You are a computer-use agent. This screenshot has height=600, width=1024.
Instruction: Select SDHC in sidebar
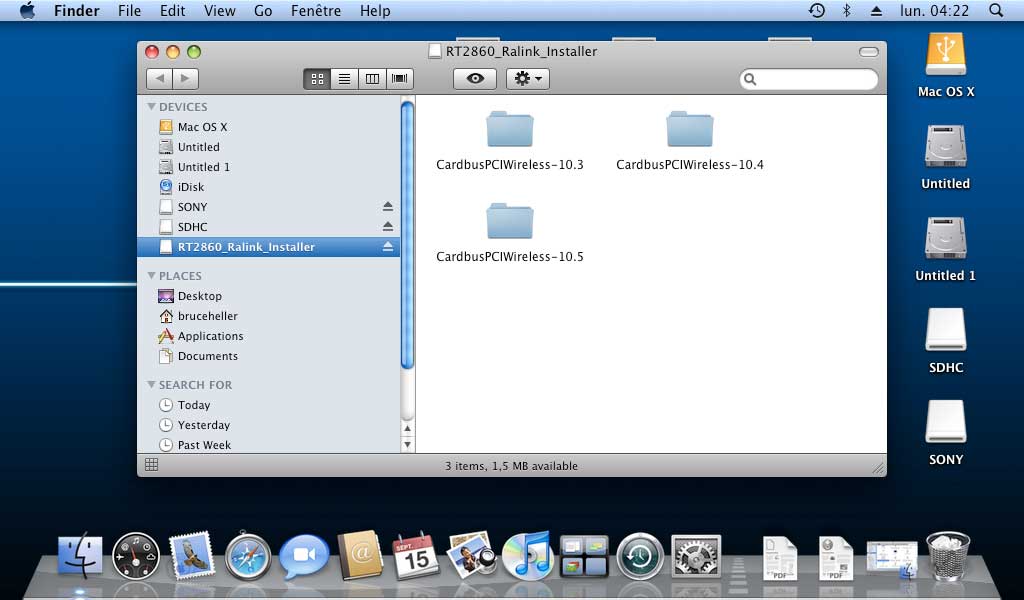click(x=268, y=227)
